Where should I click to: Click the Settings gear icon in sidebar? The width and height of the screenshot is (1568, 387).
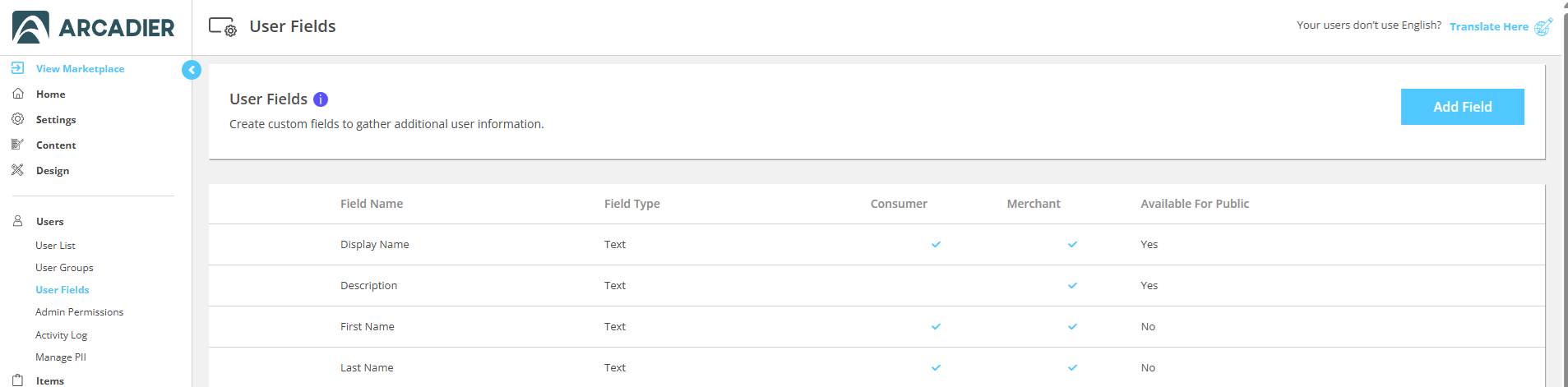pyautogui.click(x=17, y=119)
